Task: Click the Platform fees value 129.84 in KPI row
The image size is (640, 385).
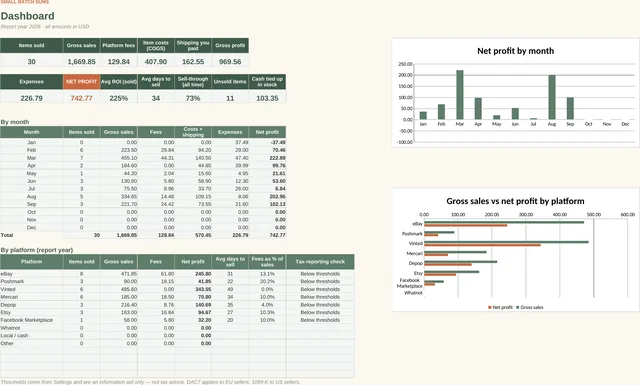Action: coord(119,62)
